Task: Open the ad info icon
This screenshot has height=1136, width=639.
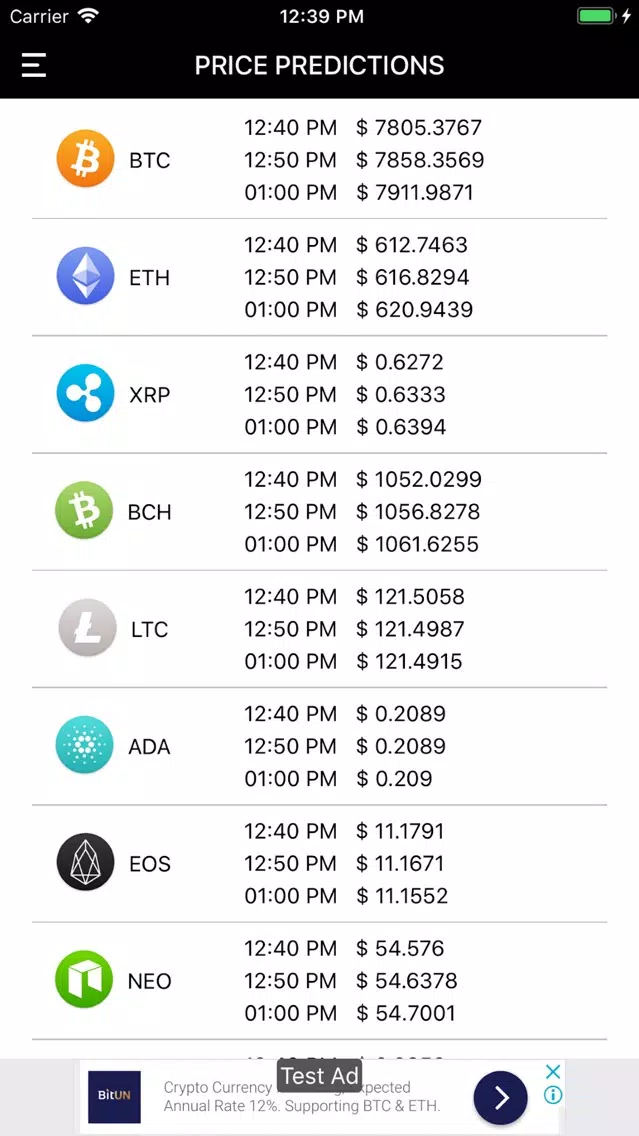Action: (x=553, y=1095)
